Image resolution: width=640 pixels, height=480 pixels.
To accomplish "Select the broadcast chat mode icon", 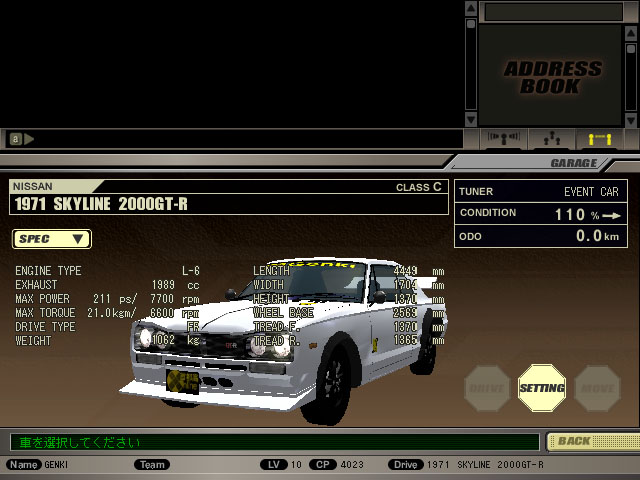I will point(504,138).
